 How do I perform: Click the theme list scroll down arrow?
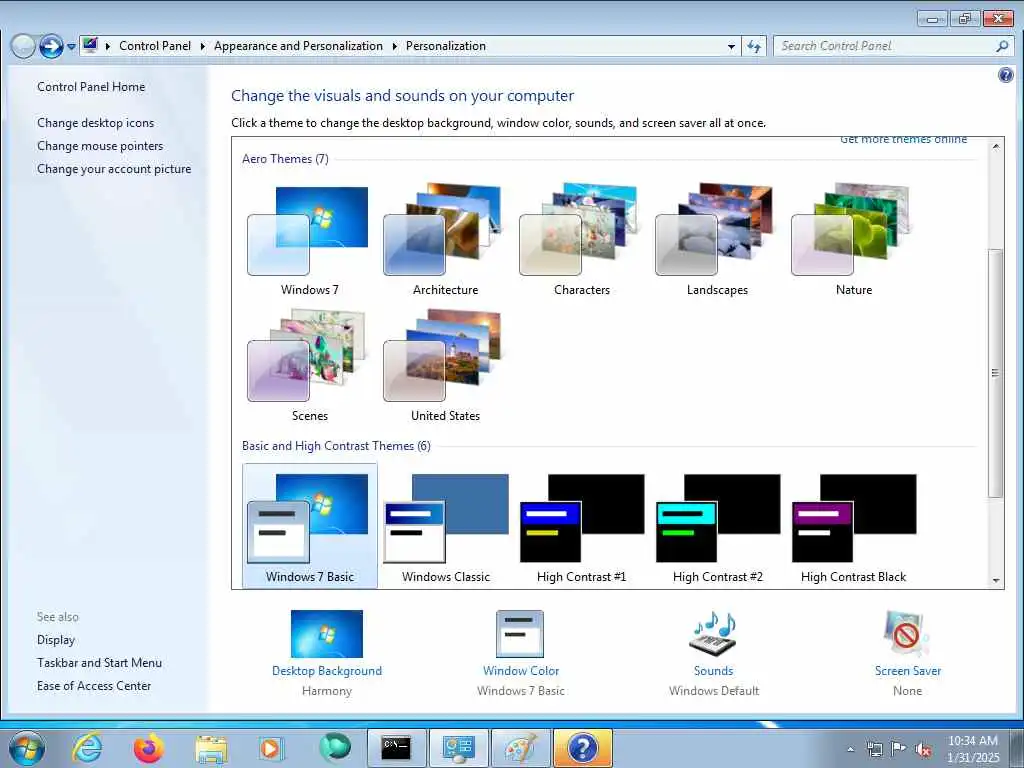click(x=996, y=580)
